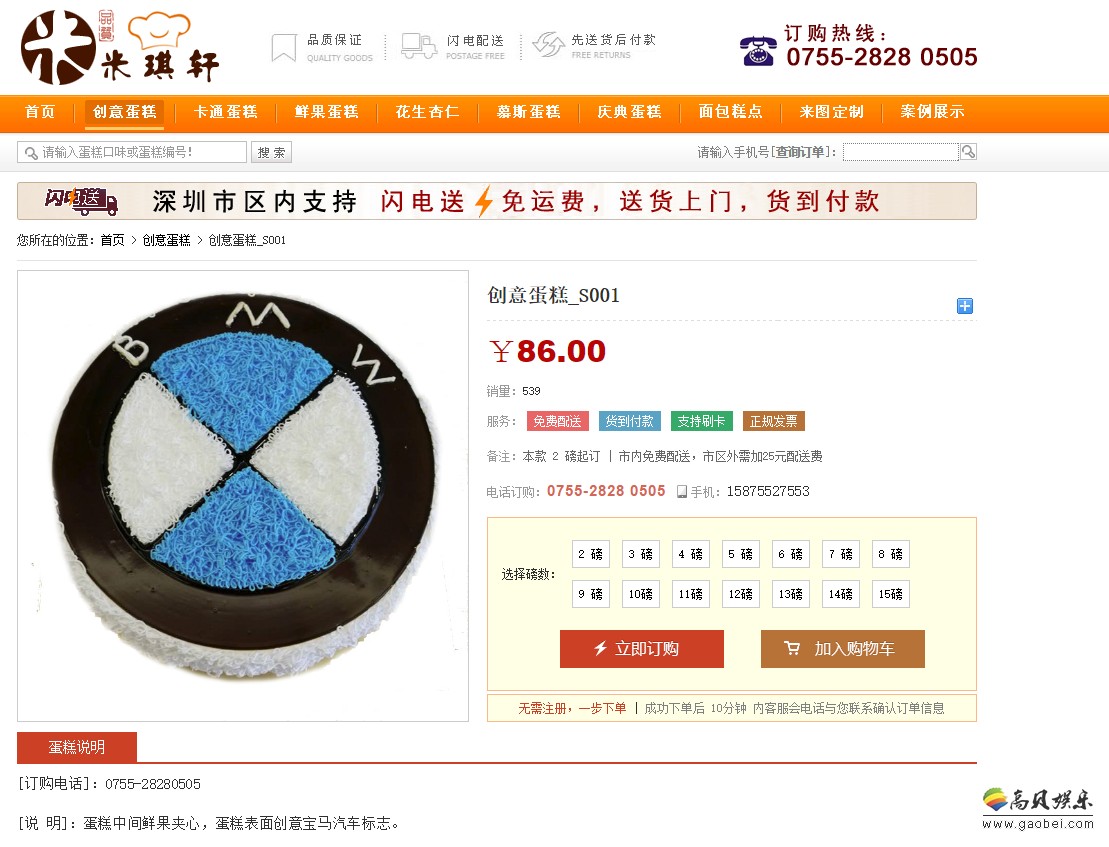This screenshot has width=1109, height=847.
Task: Switch to the 蛋糕说明 tab
Action: [76, 747]
